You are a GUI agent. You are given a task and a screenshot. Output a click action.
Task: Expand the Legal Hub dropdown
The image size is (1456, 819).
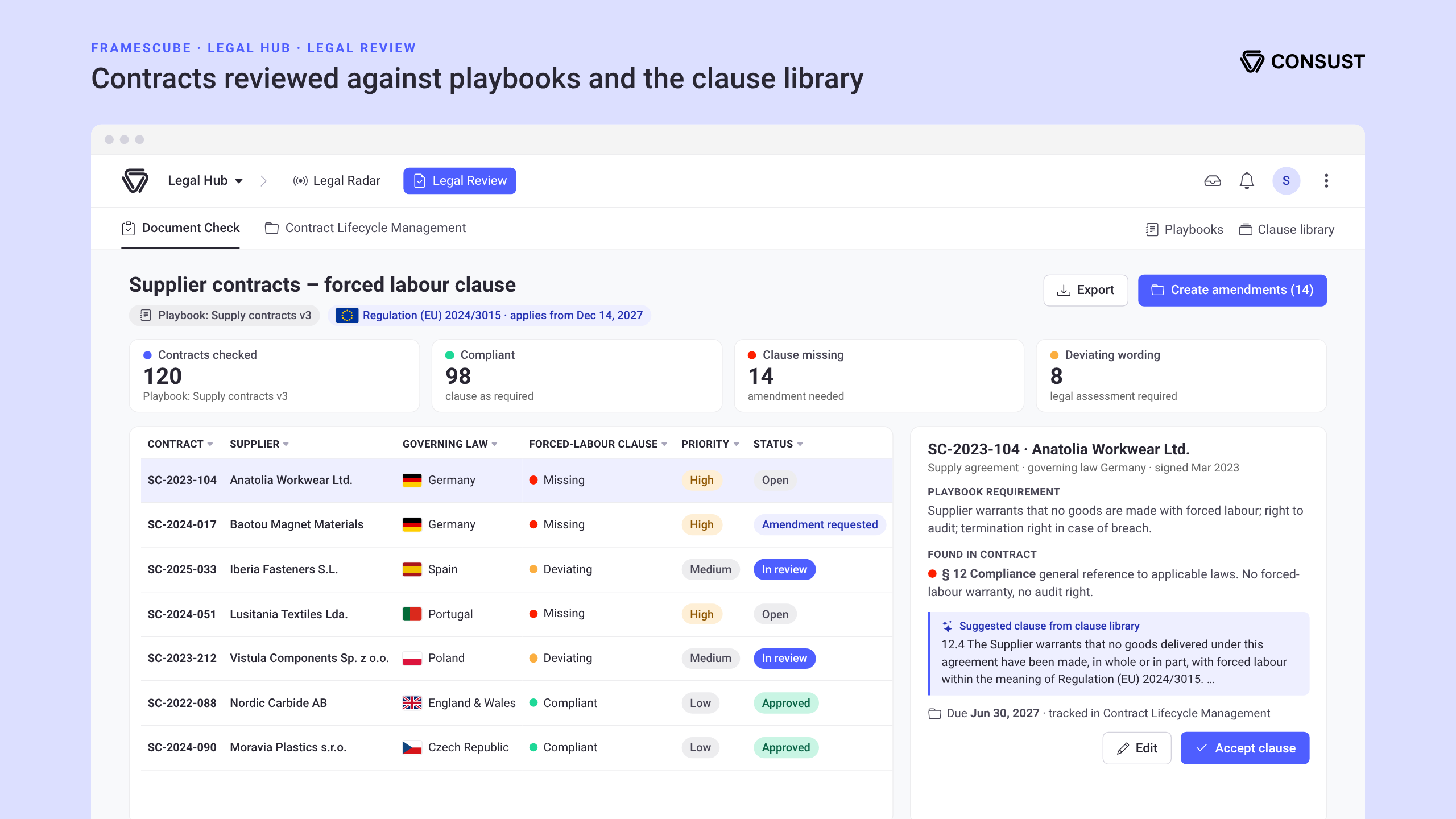click(x=205, y=181)
